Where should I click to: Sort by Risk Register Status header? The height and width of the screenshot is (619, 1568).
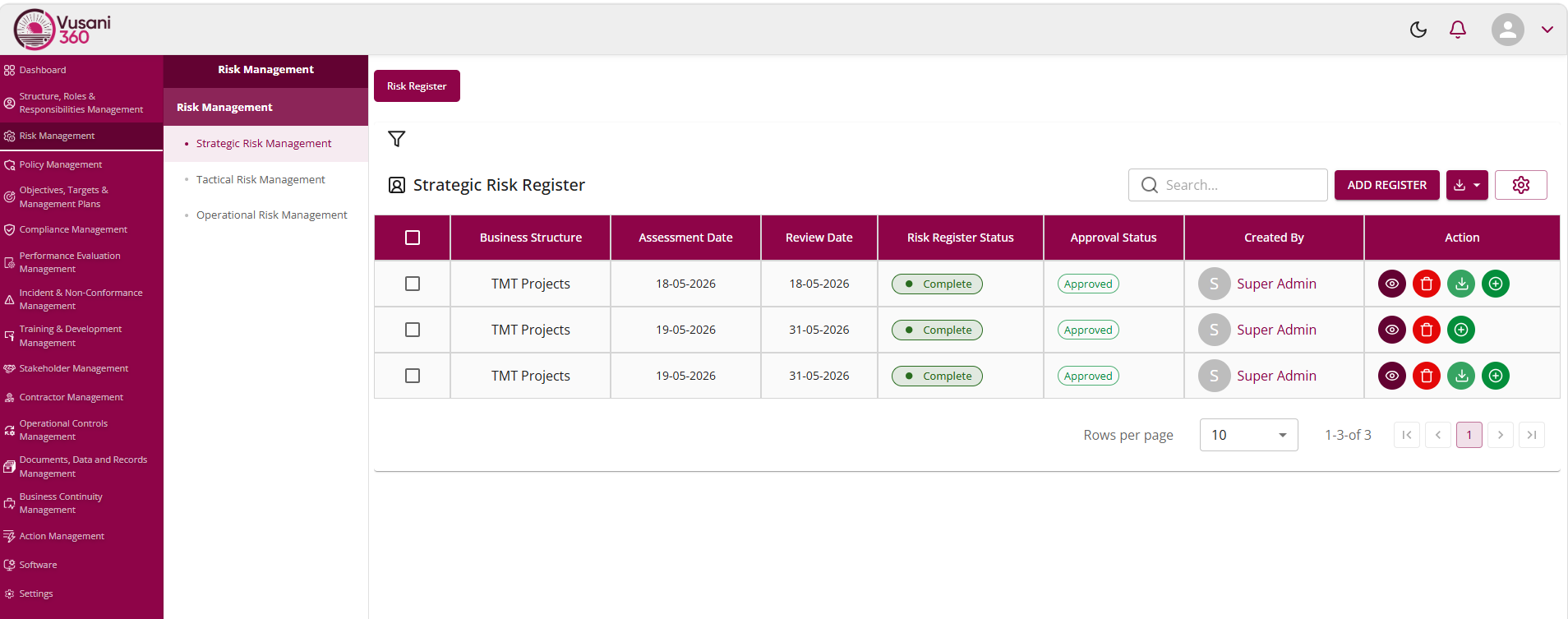click(961, 238)
